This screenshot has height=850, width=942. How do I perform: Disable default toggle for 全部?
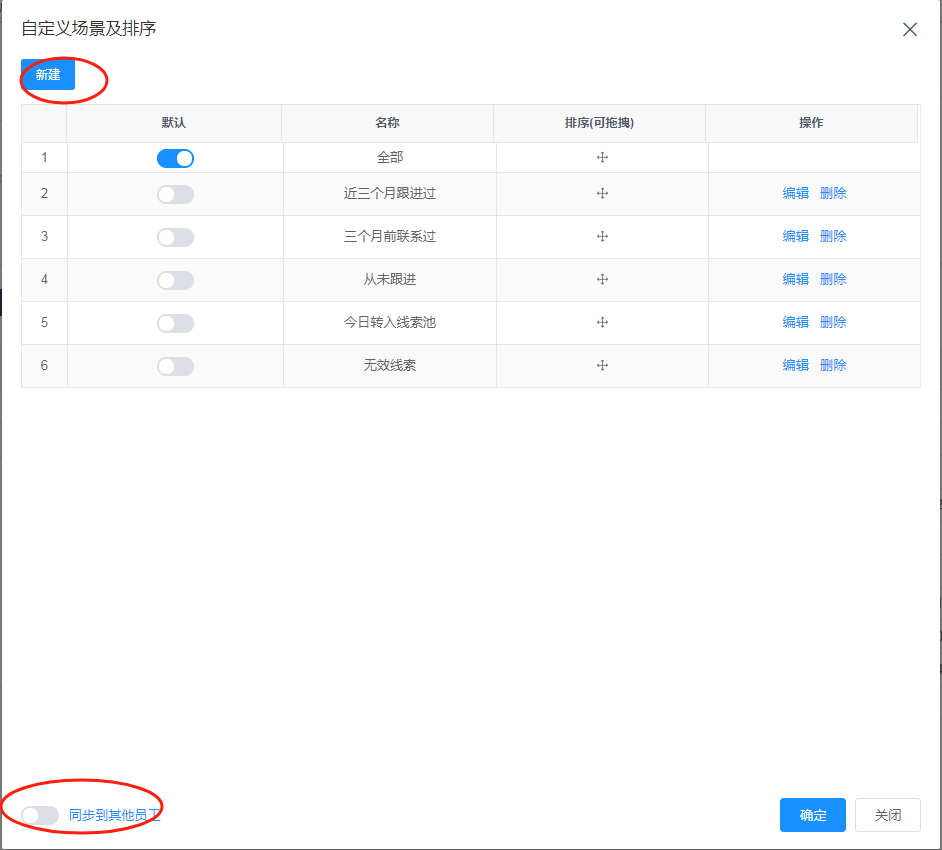pyautogui.click(x=175, y=158)
